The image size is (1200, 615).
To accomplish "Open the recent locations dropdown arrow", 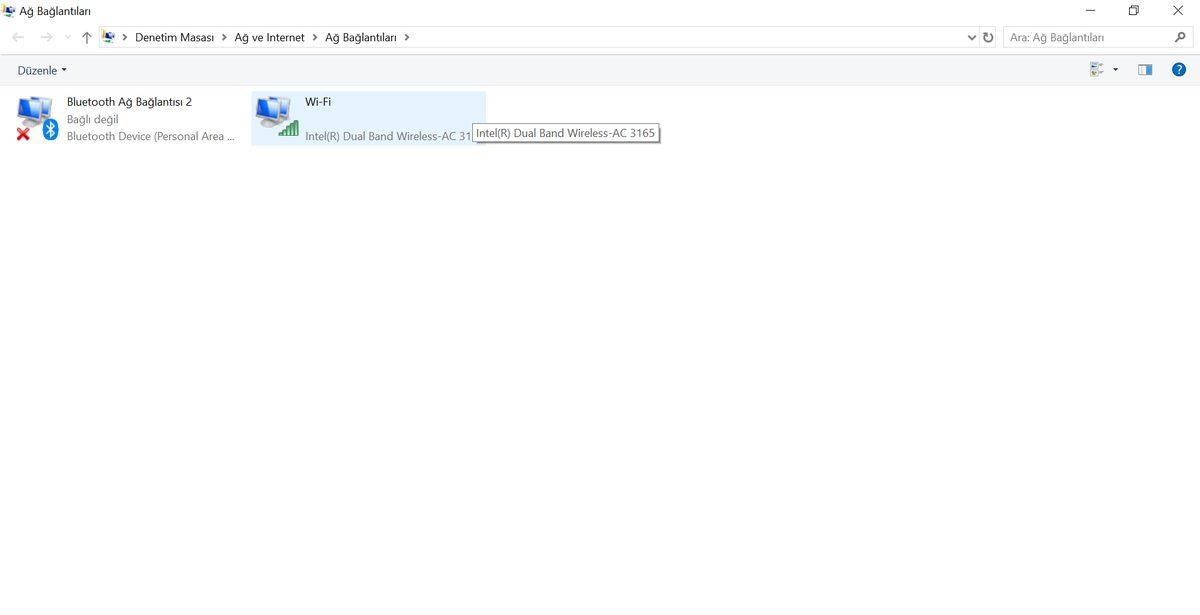I will pos(67,38).
